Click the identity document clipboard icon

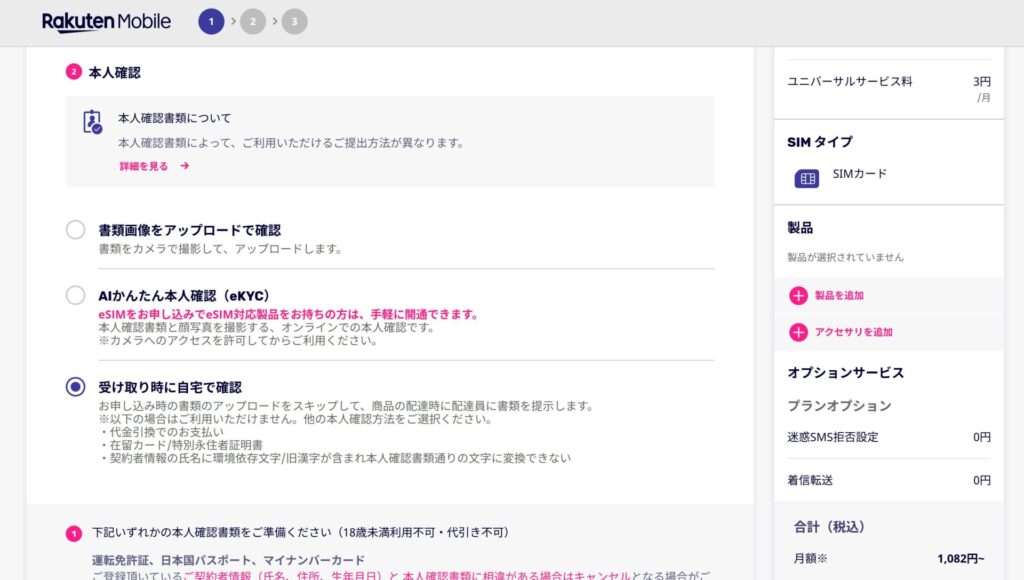[x=92, y=122]
